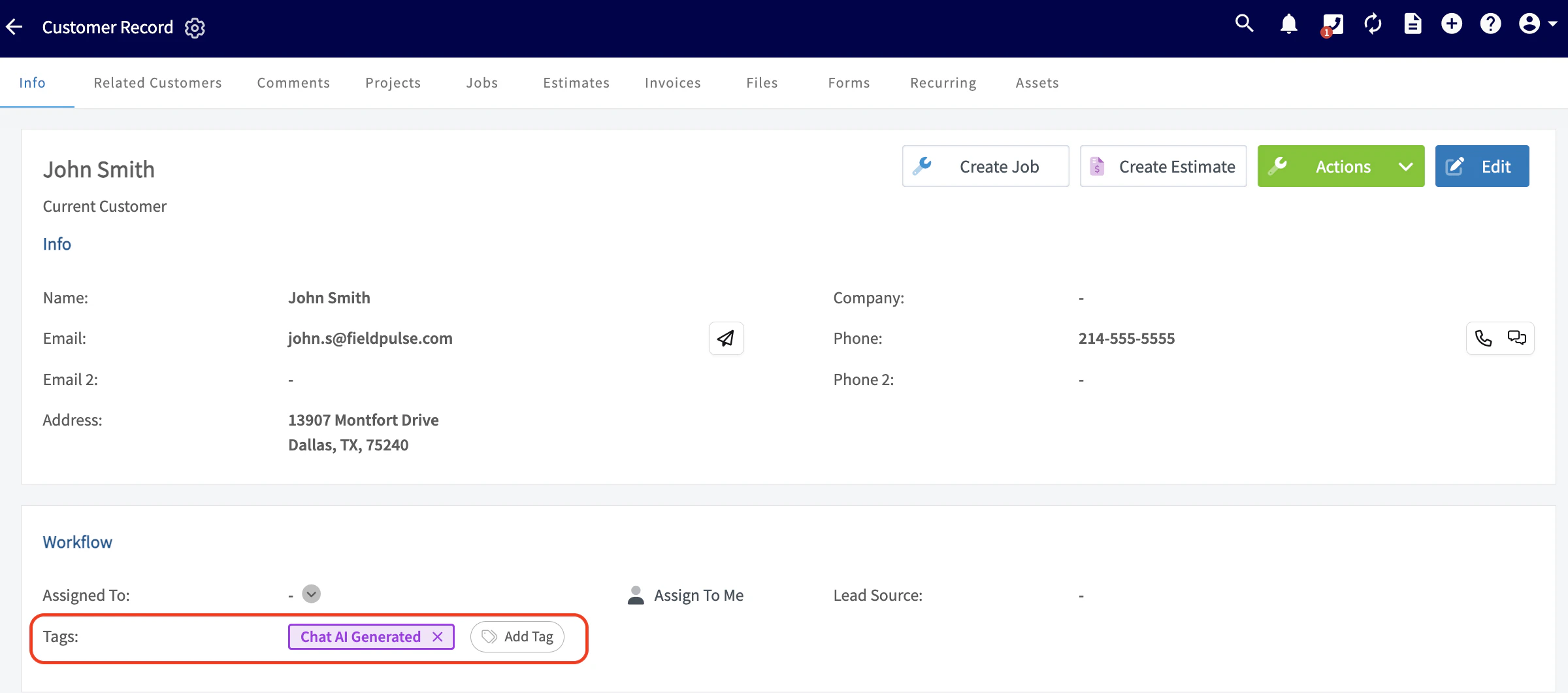The width and height of the screenshot is (1568, 693).
Task: Open the Comments tab
Action: pyautogui.click(x=293, y=83)
